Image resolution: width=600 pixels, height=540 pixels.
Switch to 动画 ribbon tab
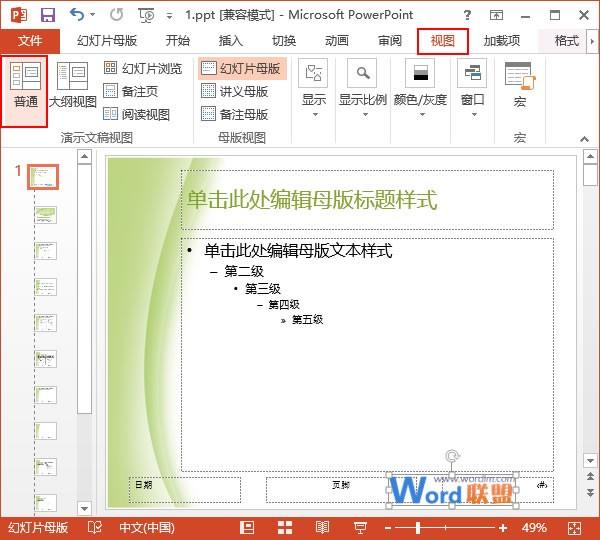coord(337,41)
